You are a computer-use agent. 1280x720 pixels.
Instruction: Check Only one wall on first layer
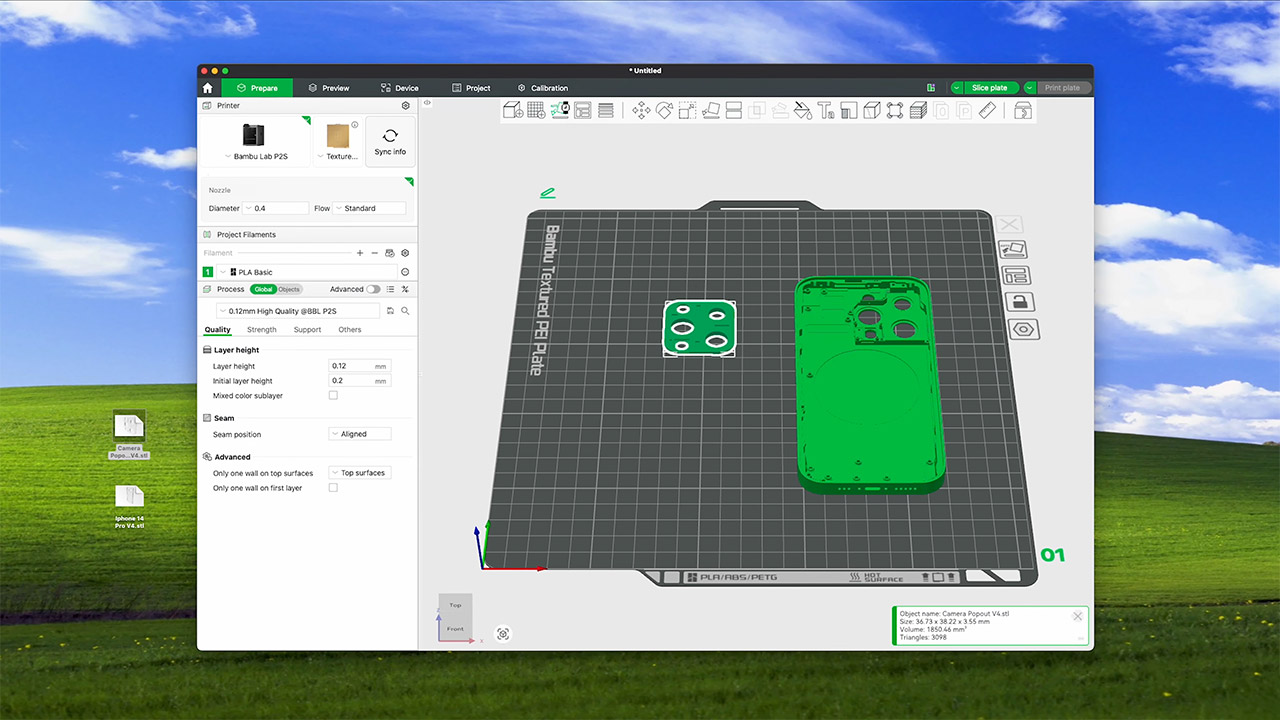[333, 487]
